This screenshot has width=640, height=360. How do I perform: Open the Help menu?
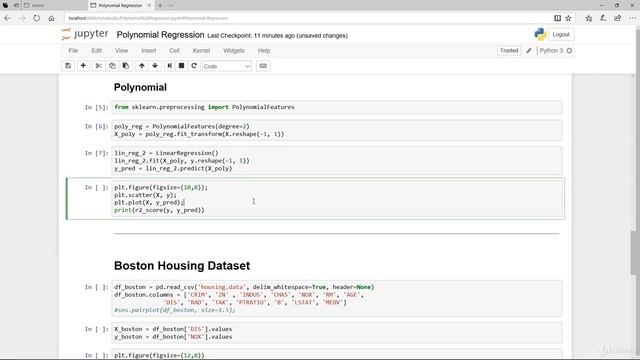(264, 51)
